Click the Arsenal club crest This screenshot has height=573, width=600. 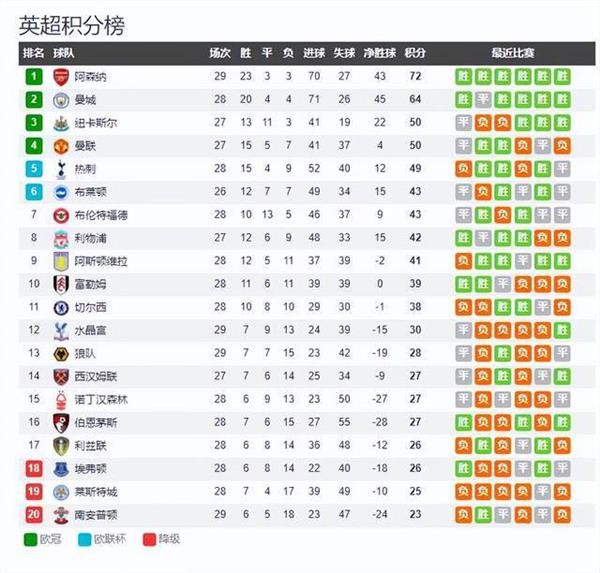(61, 77)
